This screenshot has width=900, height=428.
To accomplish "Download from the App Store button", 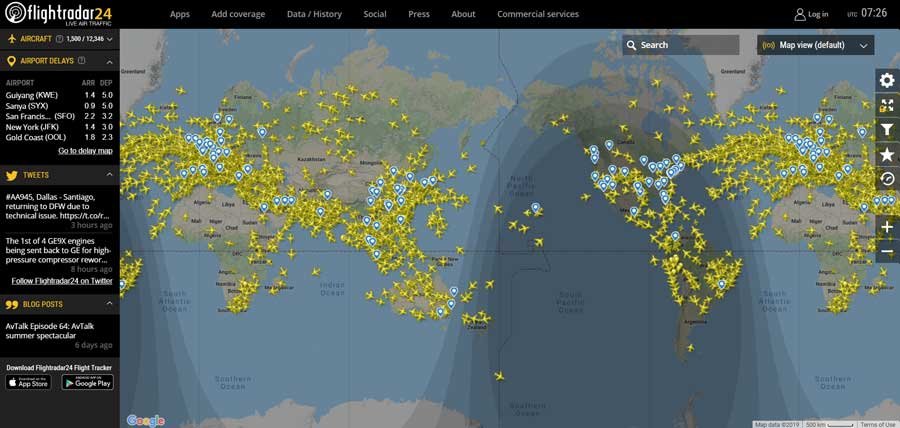I will coord(29,383).
